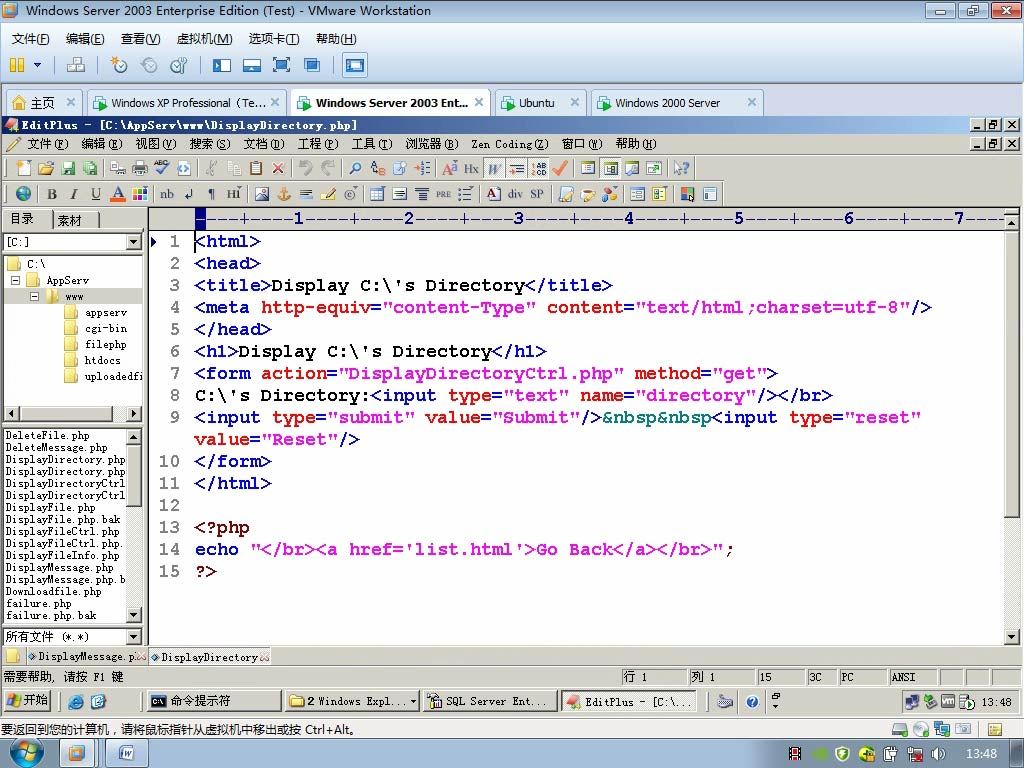Open Find with the magnifier icon
Screen dimensions: 1024x768
click(355, 168)
